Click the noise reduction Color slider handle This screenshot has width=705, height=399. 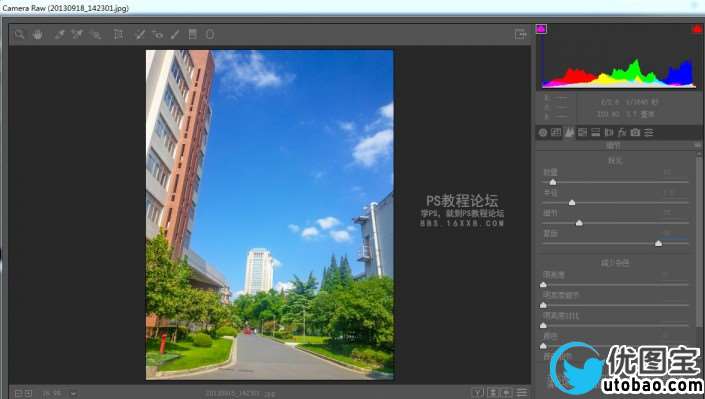[x=543, y=345]
